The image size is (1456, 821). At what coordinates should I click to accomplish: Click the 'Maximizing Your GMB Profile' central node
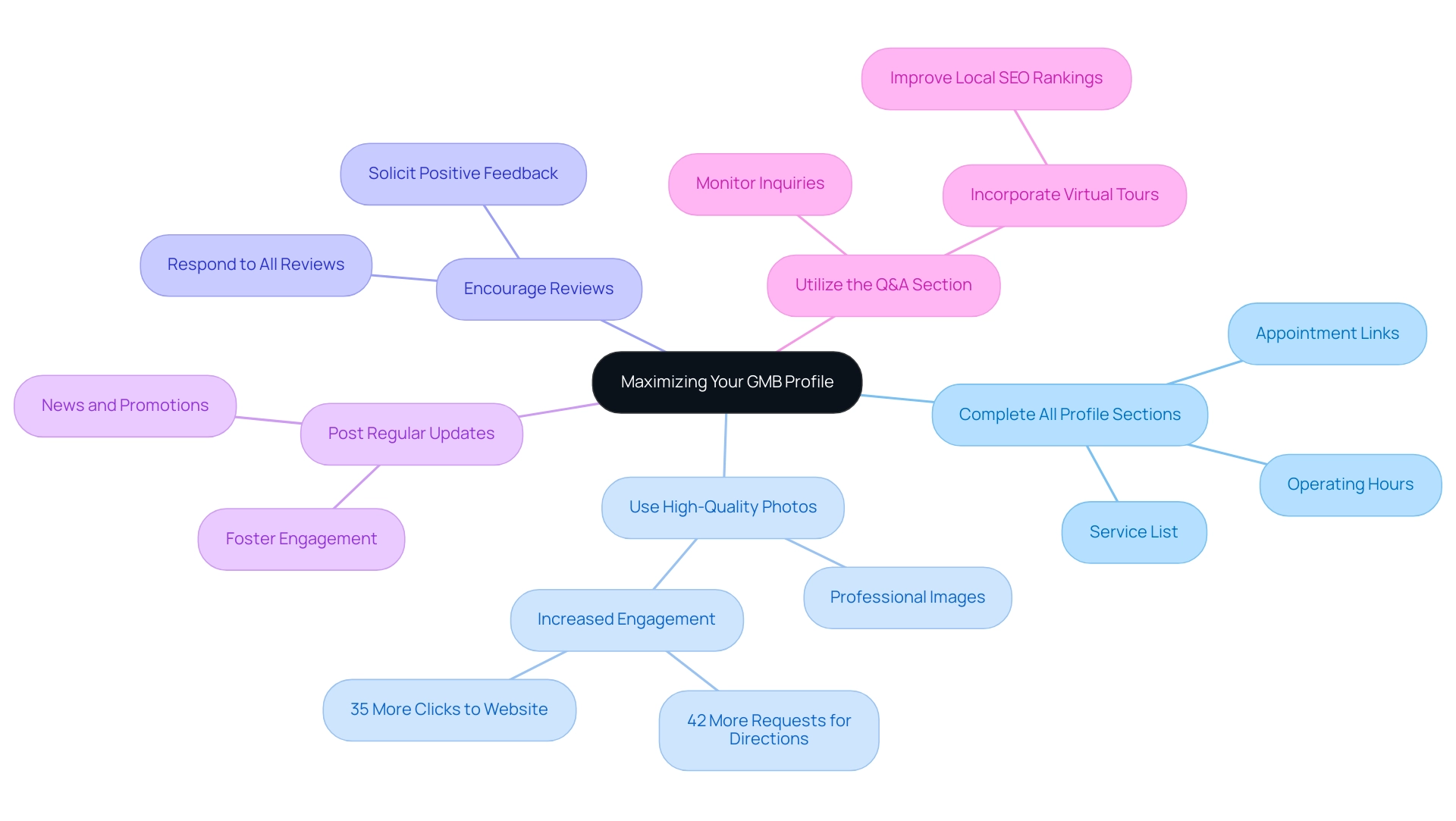(x=728, y=381)
